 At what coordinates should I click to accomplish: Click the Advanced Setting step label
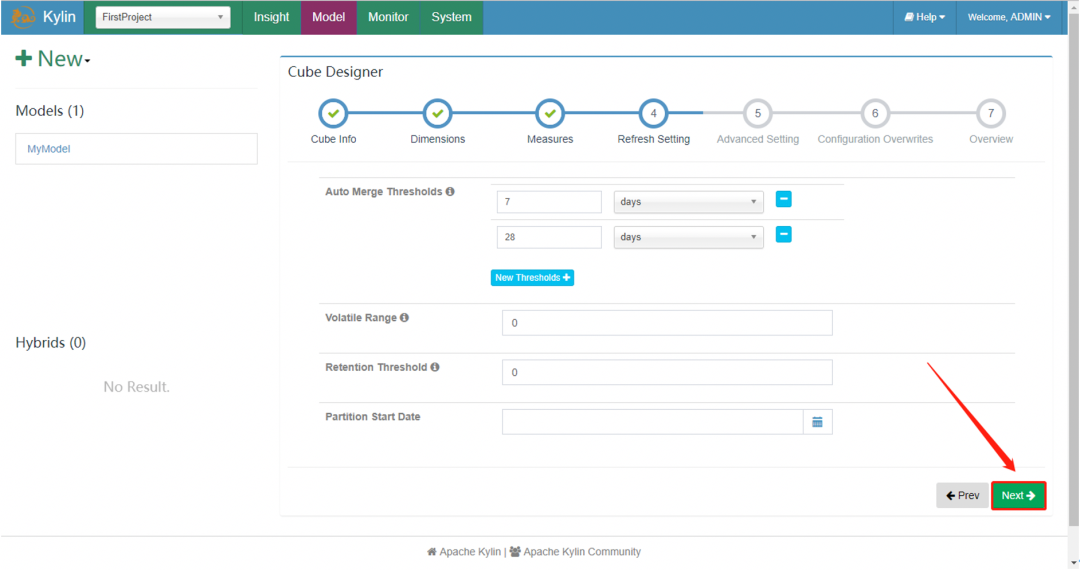pos(758,139)
